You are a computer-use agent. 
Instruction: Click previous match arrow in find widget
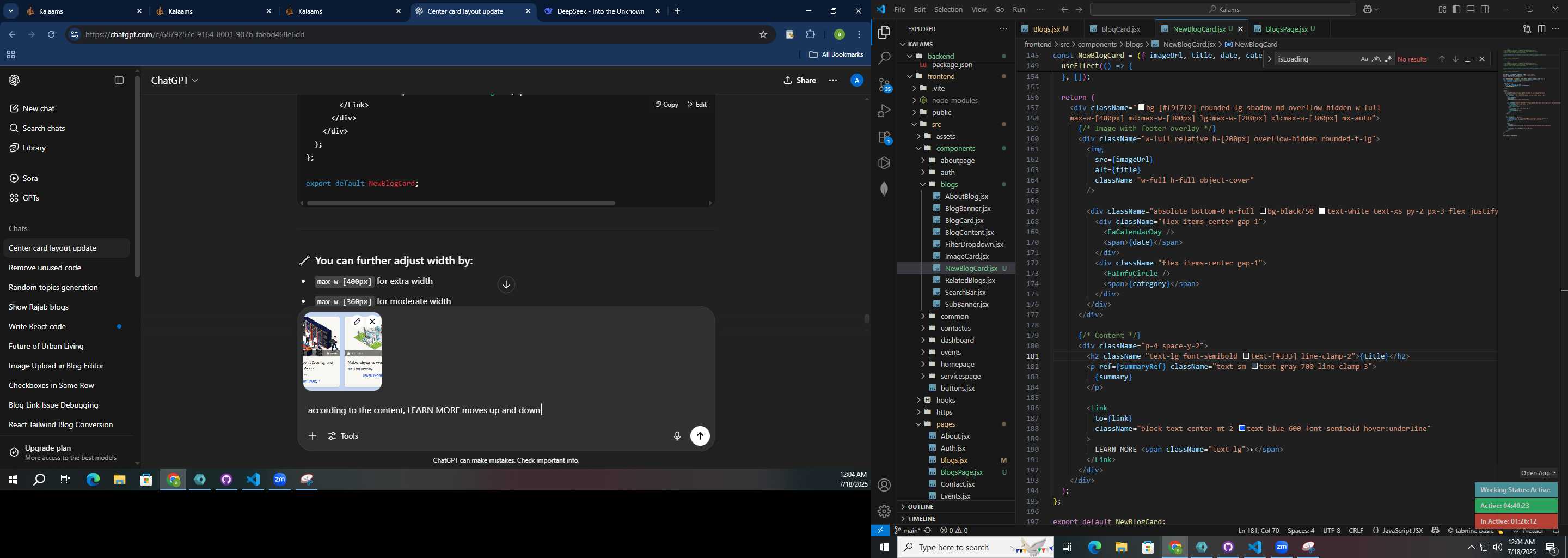1441,59
